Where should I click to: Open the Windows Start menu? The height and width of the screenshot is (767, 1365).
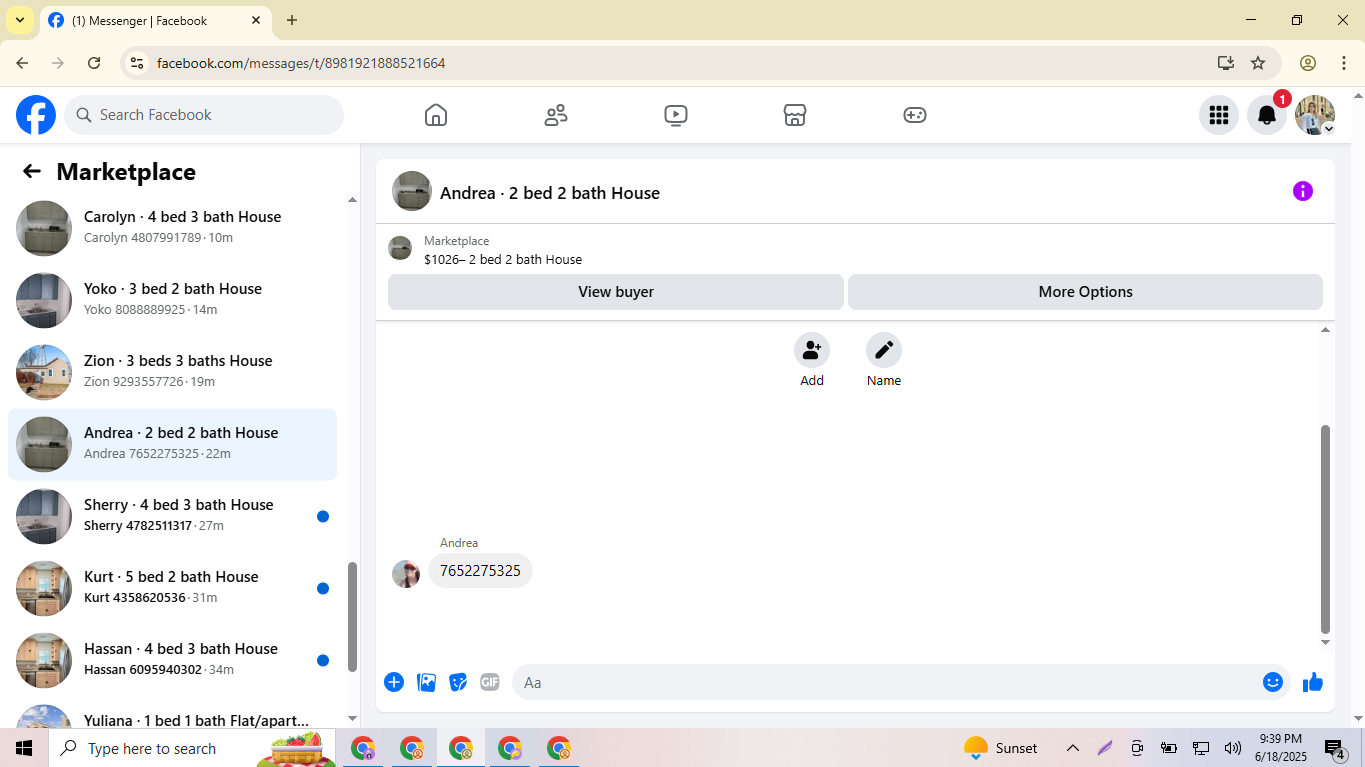pos(24,748)
